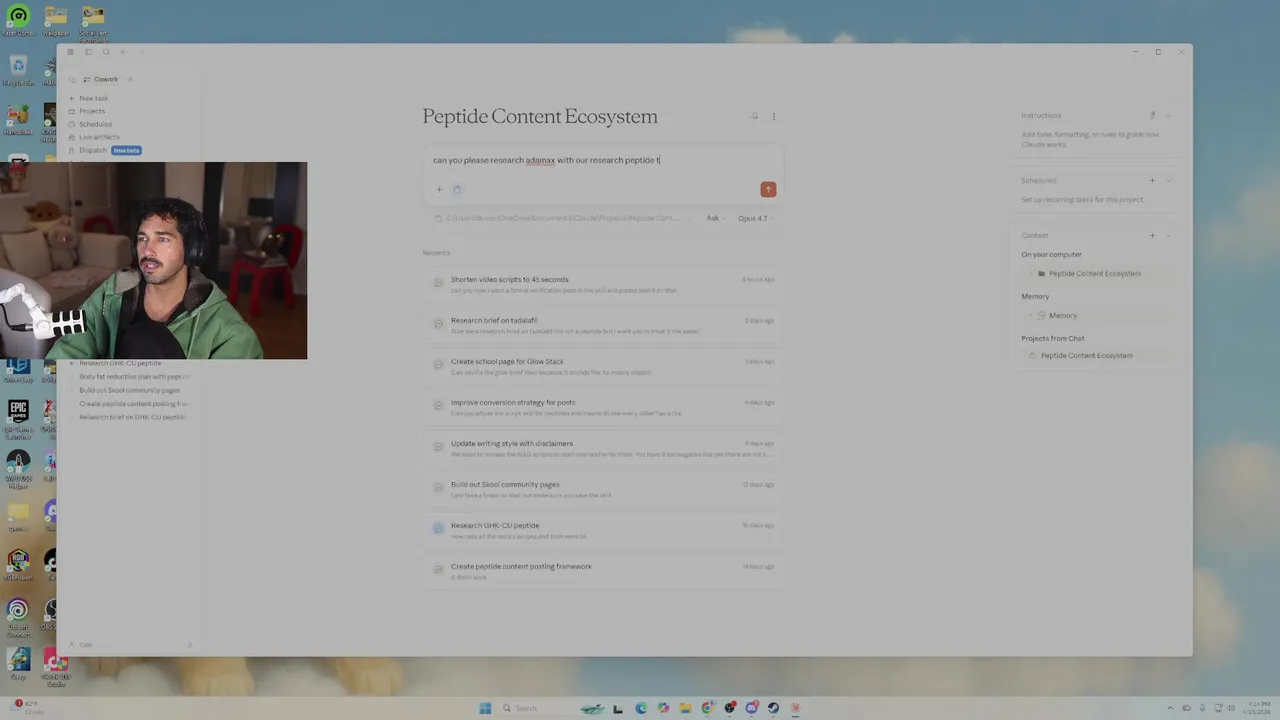The image size is (1280, 720).
Task: Click the plus attach icon in composer
Action: (x=439, y=189)
